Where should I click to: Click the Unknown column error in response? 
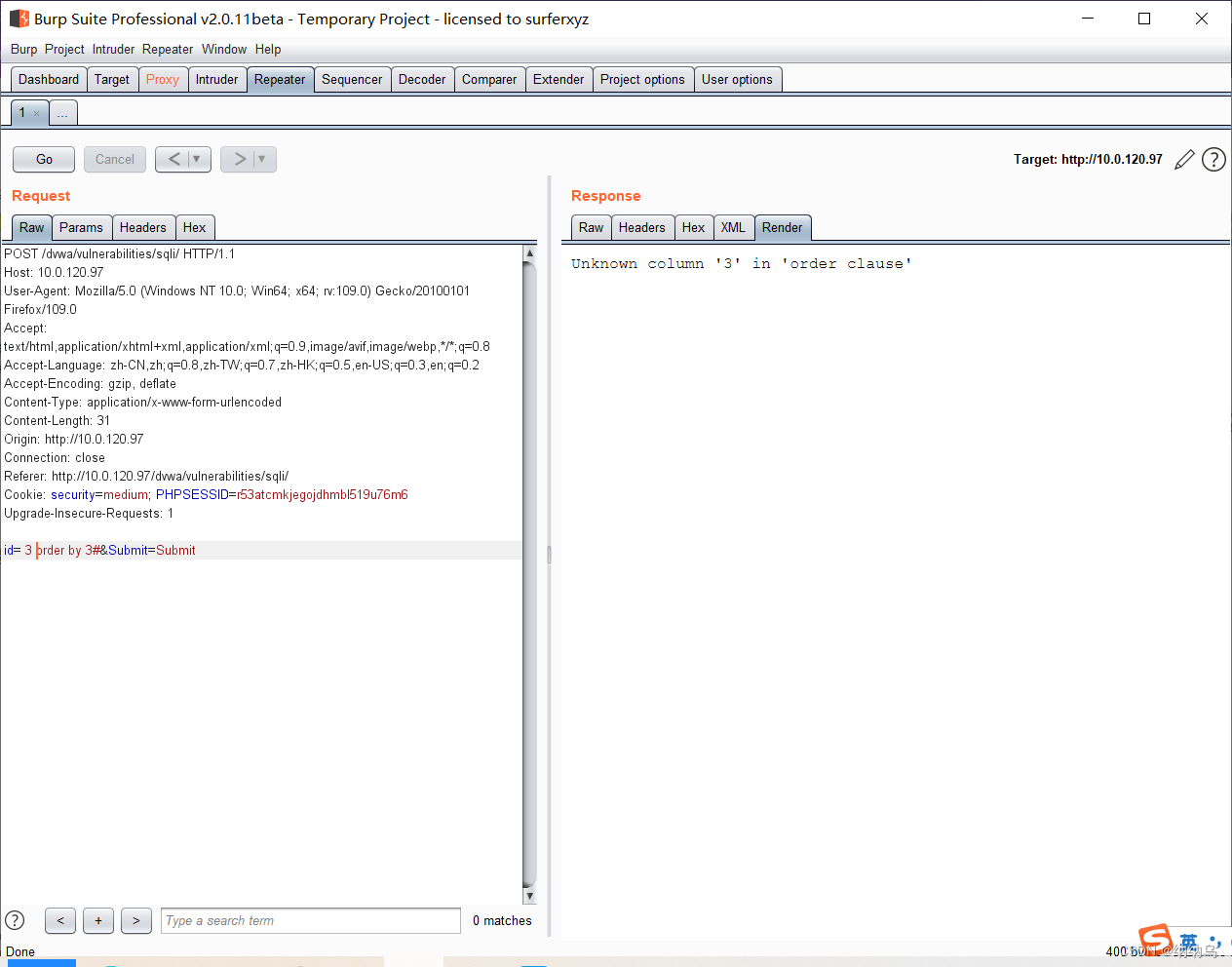point(742,264)
